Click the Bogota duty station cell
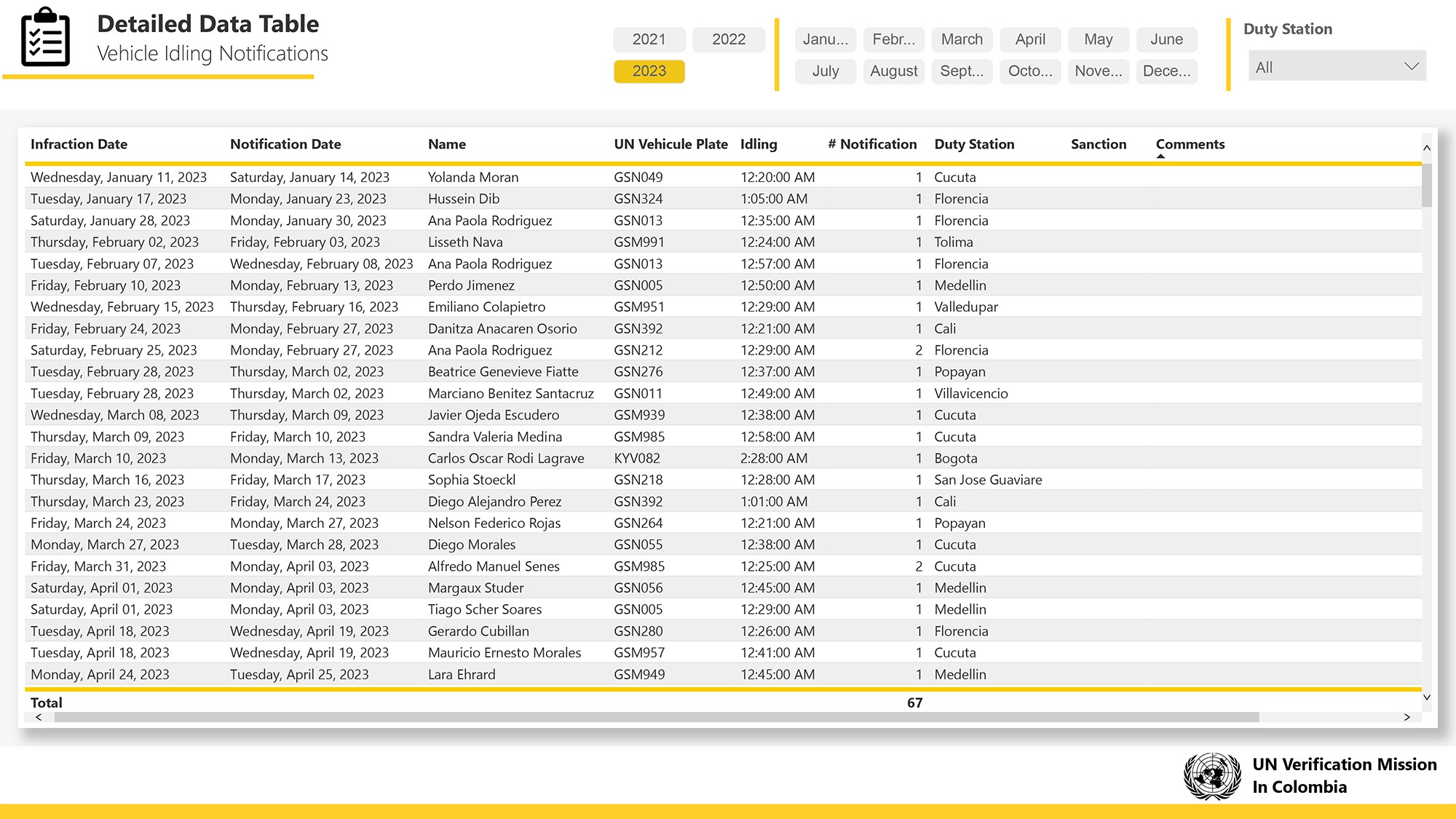The width and height of the screenshot is (1456, 819). (956, 458)
